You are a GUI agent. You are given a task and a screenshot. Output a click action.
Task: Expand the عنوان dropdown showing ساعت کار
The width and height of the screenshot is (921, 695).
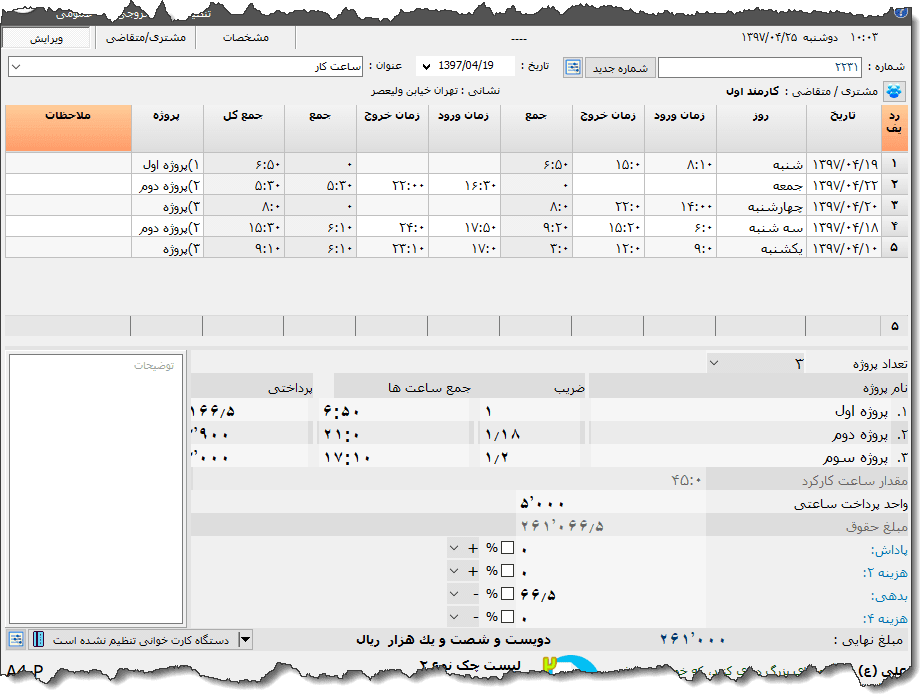click(x=17, y=67)
